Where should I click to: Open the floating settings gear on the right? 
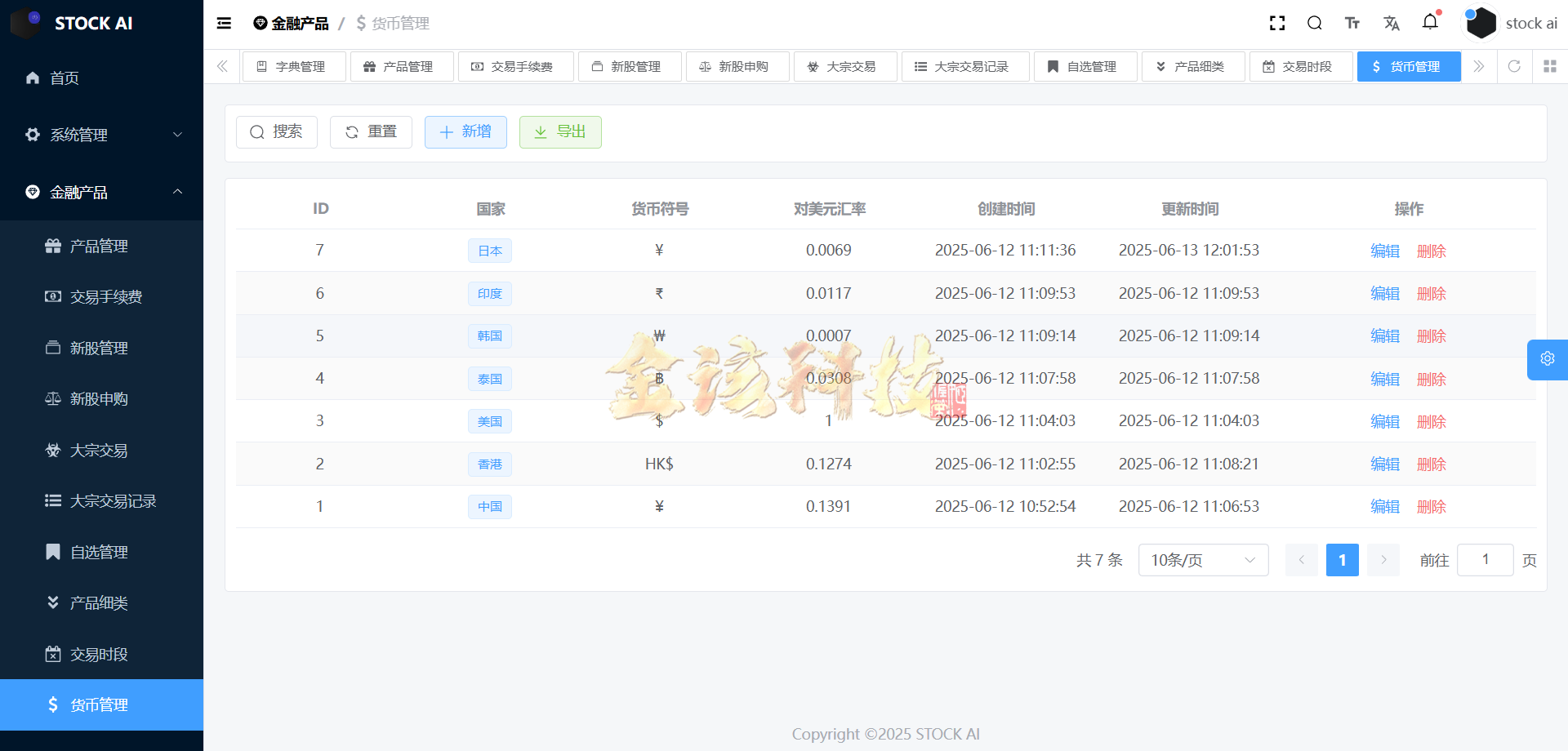pyautogui.click(x=1547, y=359)
